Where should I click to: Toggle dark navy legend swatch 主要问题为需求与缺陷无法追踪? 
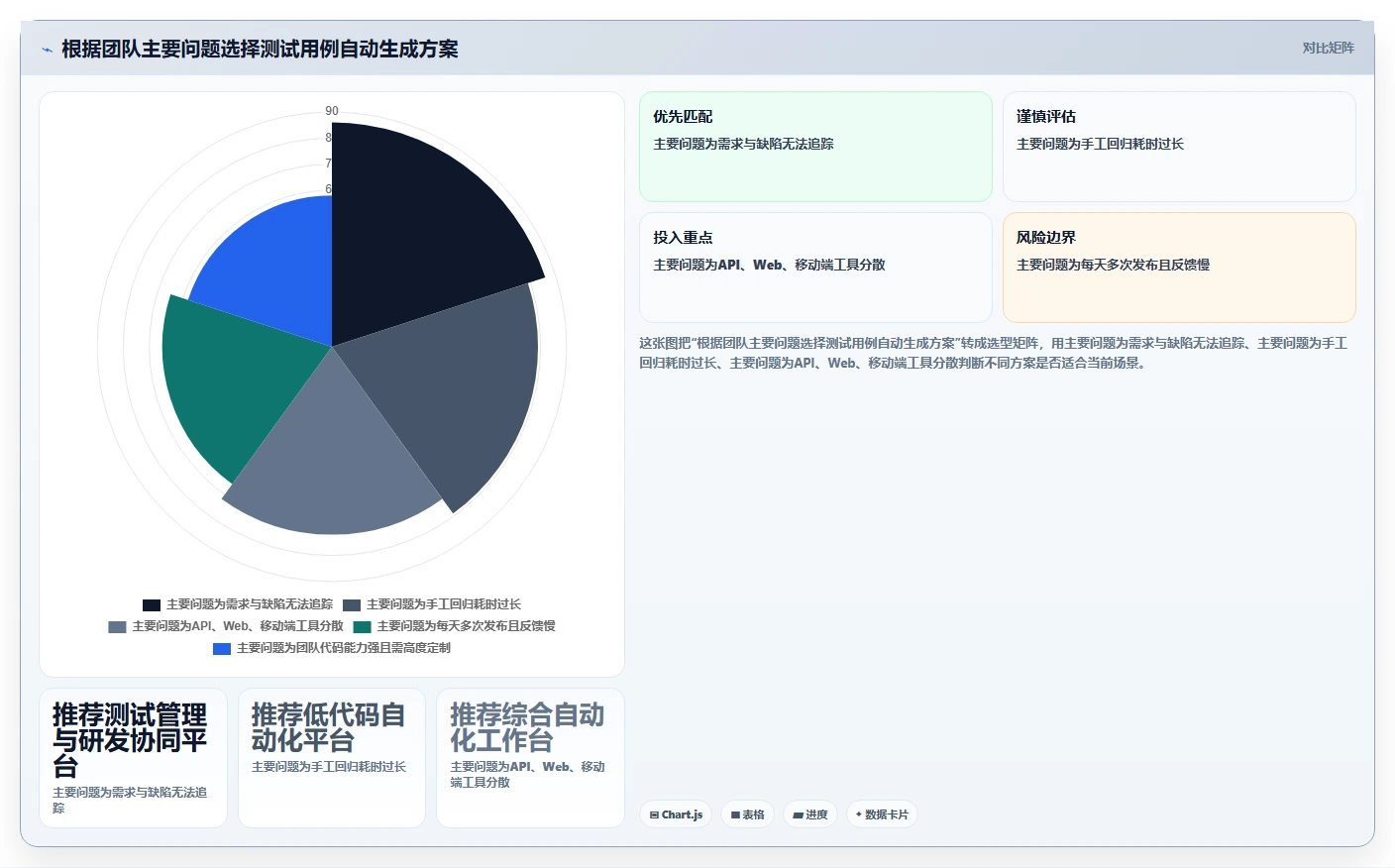pyautogui.click(x=152, y=604)
